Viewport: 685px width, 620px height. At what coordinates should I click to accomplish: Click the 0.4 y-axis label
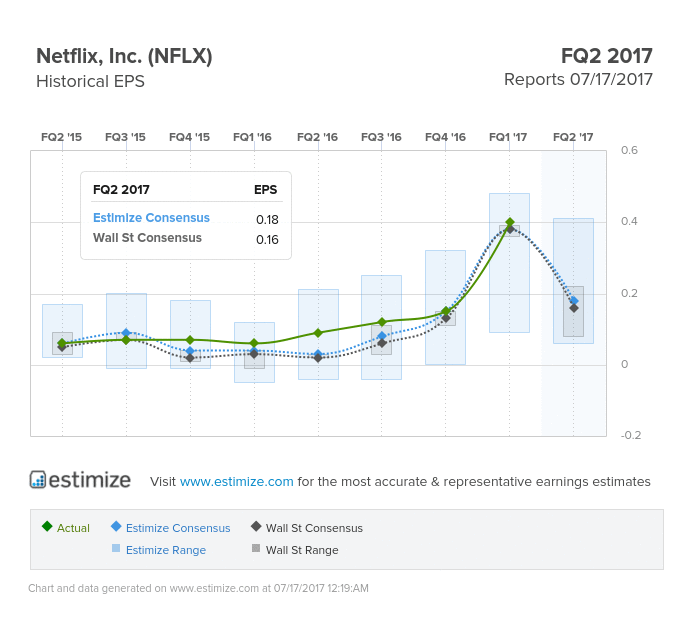click(629, 221)
